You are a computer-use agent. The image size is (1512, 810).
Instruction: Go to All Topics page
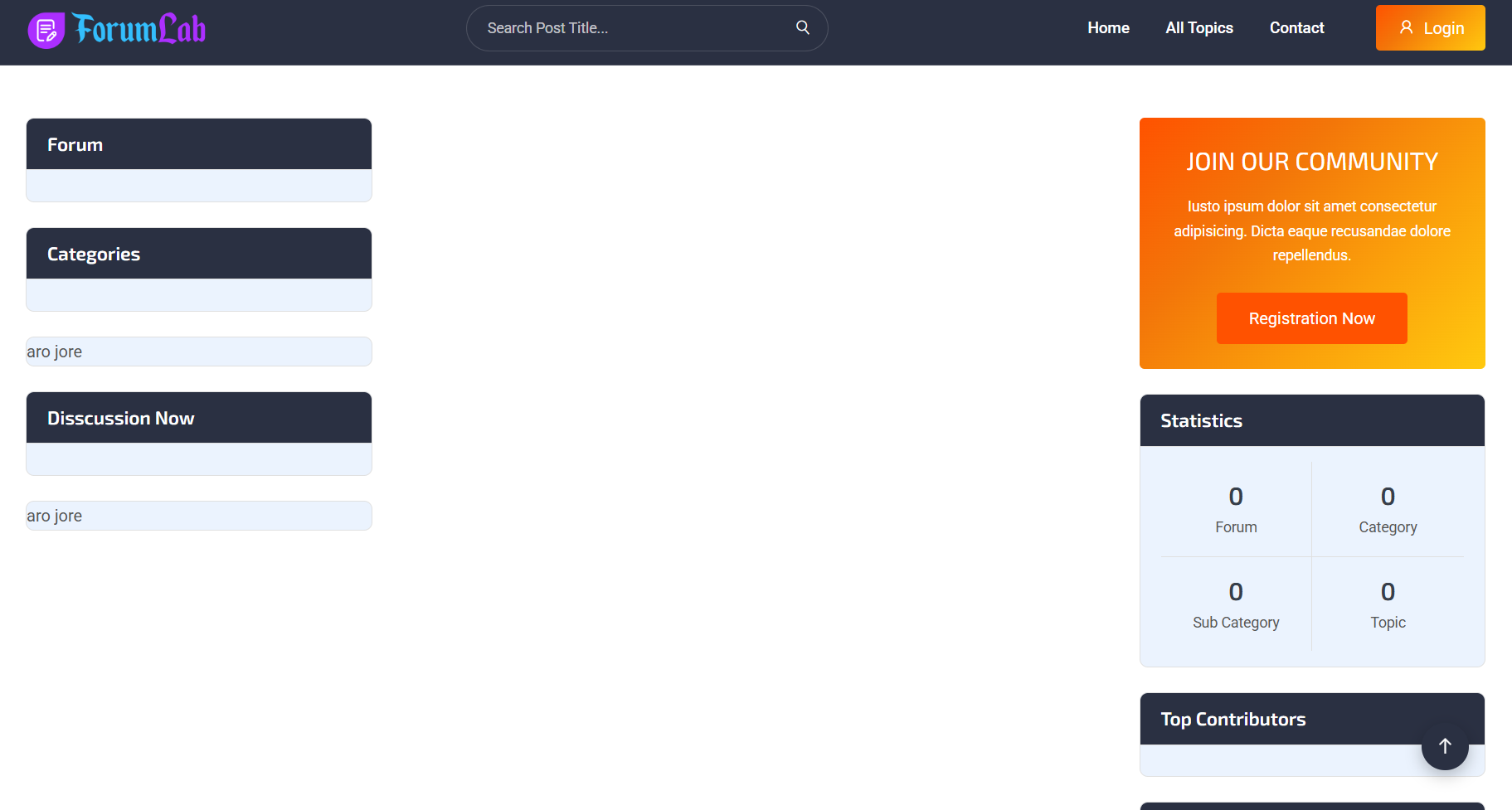(1198, 28)
